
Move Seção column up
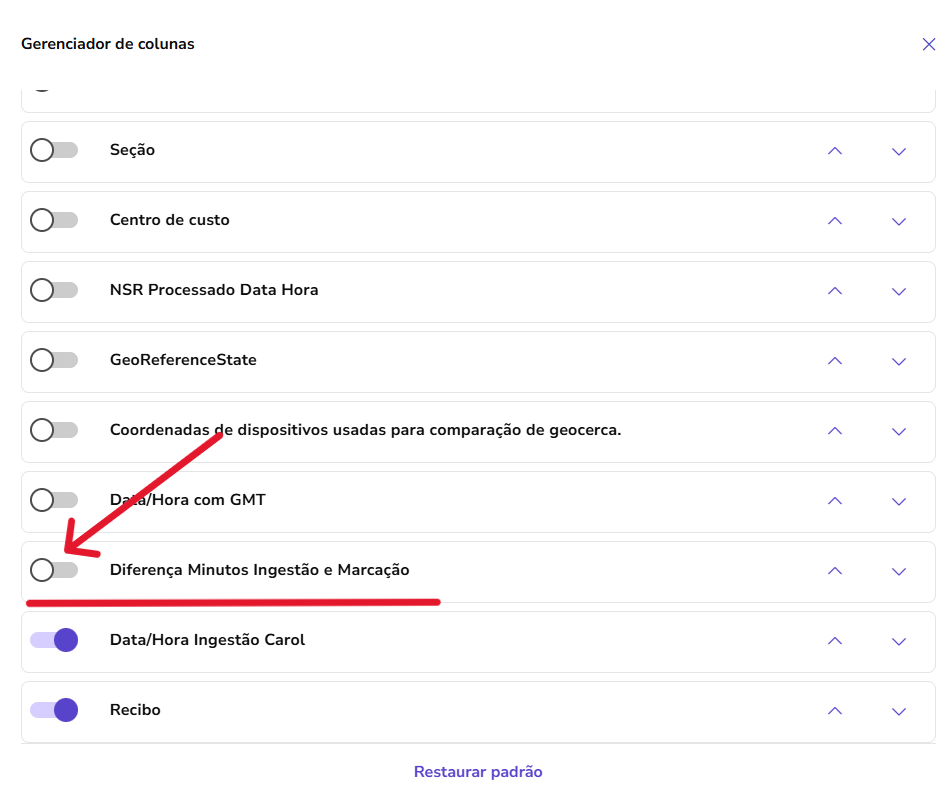coord(835,151)
